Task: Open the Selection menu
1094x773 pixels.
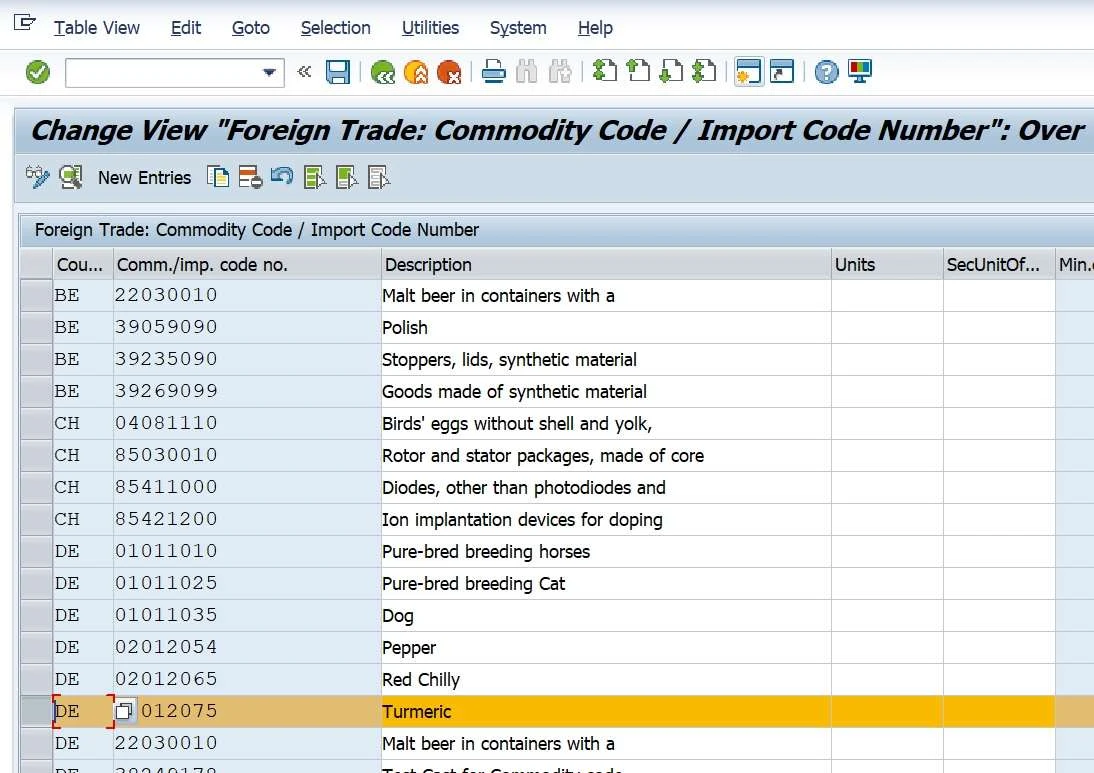Action: pyautogui.click(x=336, y=28)
